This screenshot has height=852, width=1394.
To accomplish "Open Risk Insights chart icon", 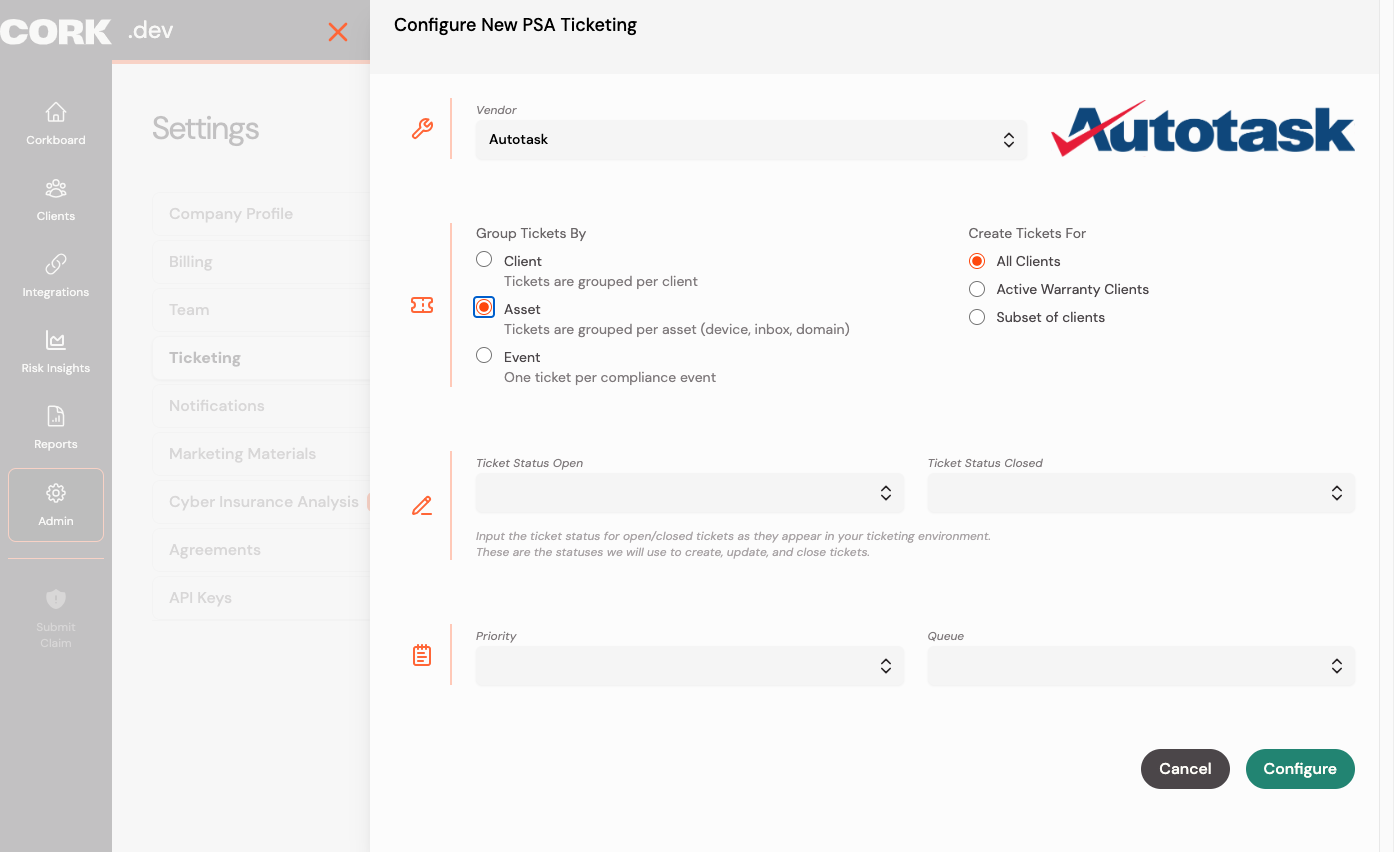I will (56, 340).
